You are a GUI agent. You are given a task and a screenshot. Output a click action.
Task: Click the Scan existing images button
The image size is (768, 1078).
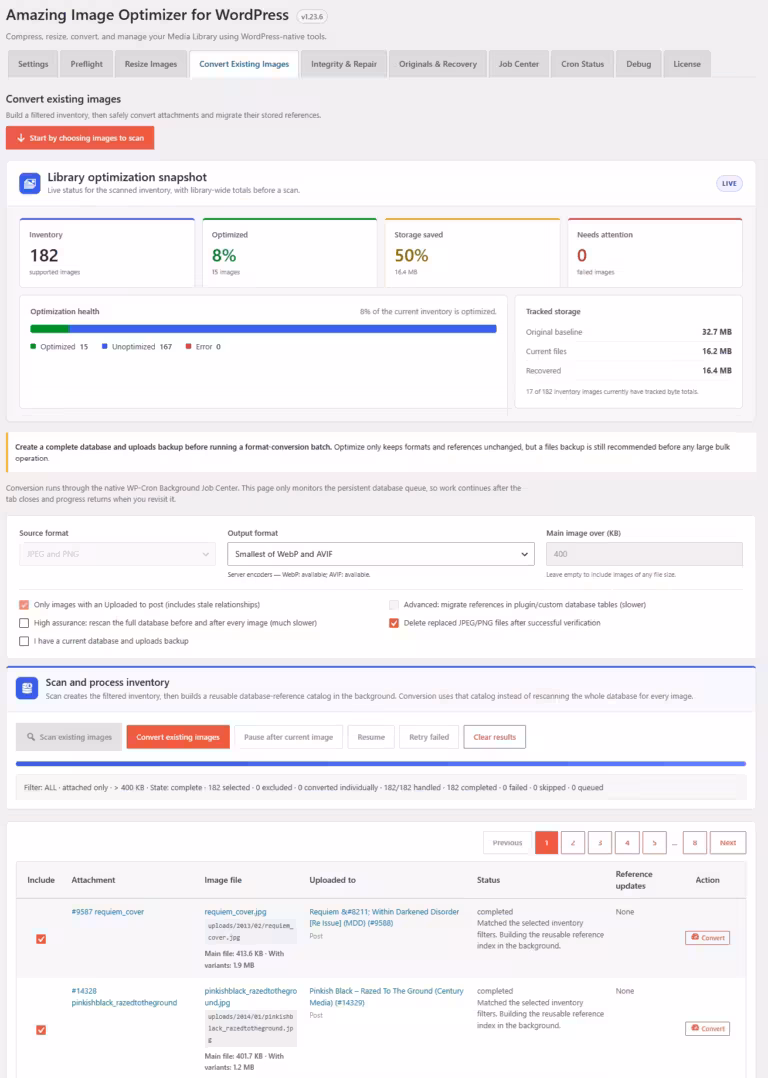[69, 737]
